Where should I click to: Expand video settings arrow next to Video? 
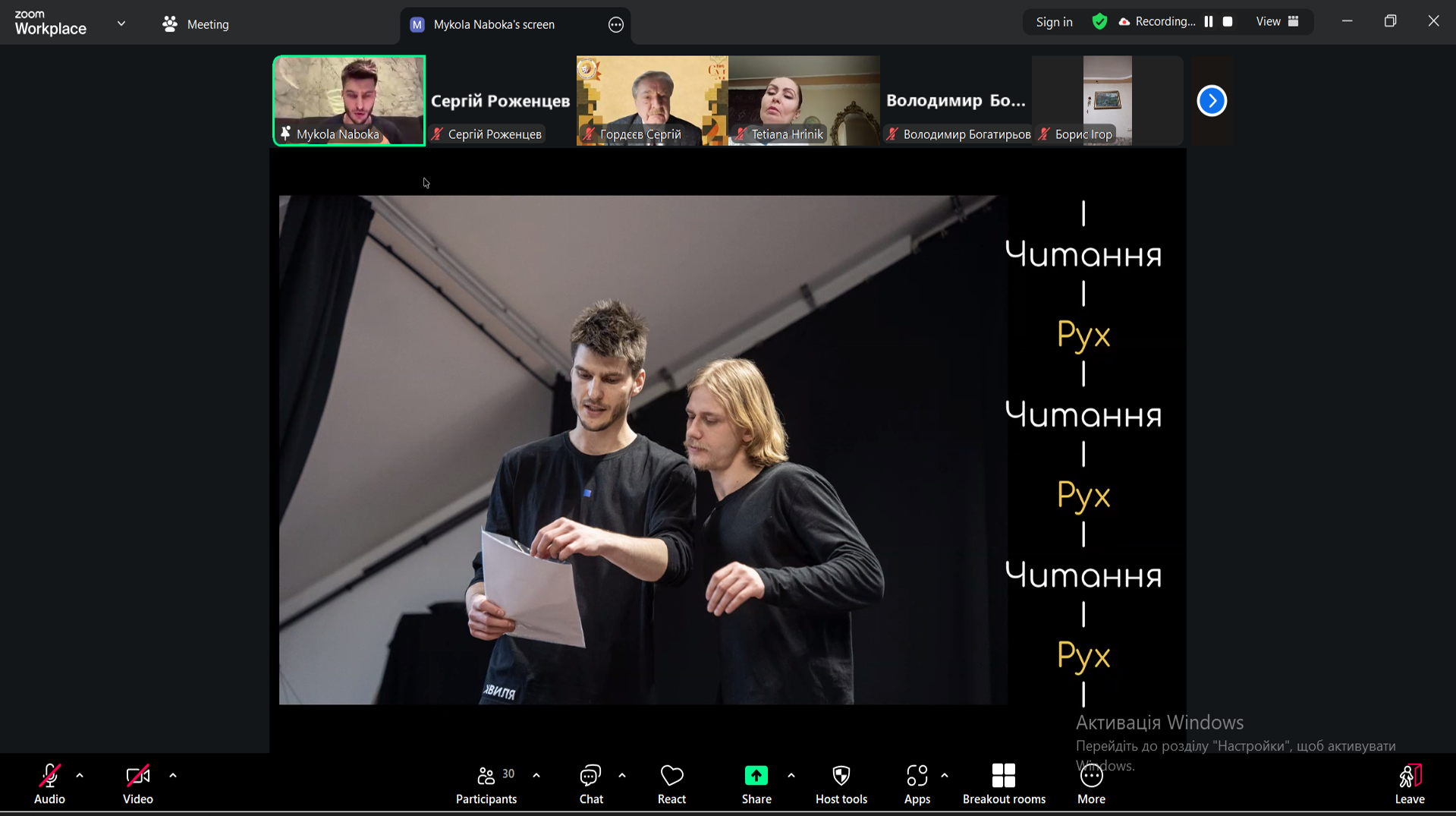173,776
